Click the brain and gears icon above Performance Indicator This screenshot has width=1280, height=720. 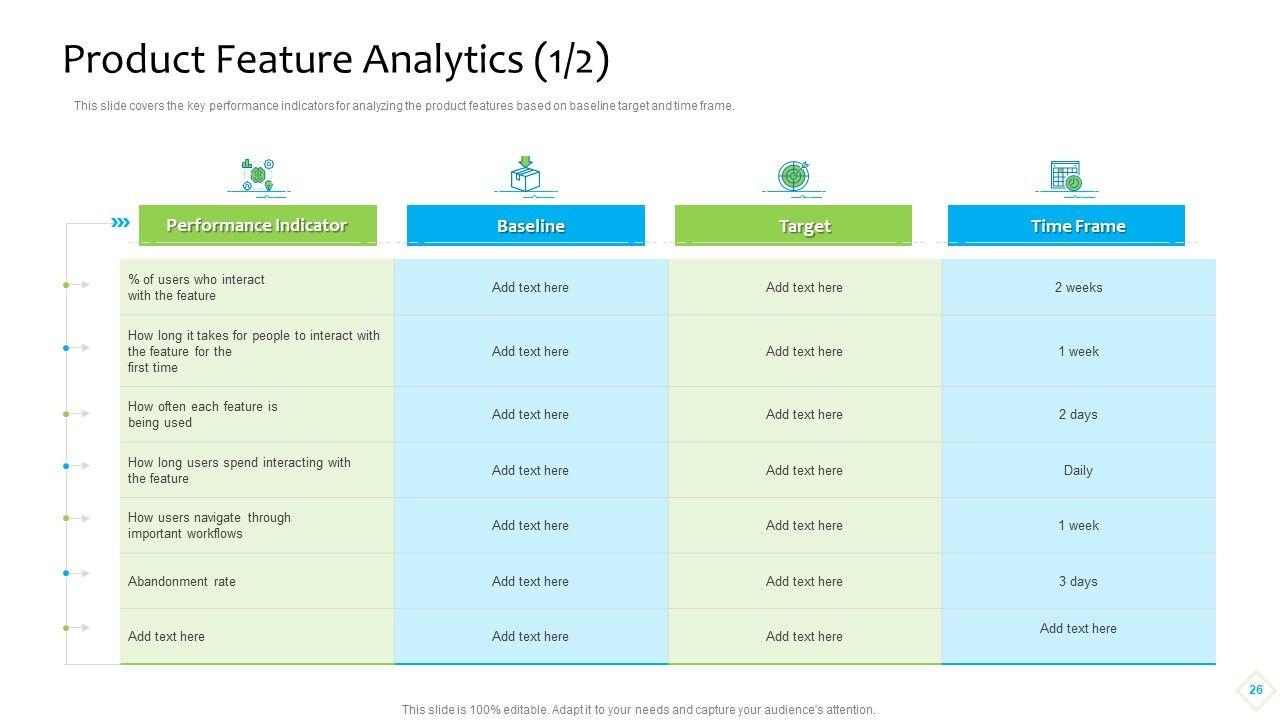point(258,175)
